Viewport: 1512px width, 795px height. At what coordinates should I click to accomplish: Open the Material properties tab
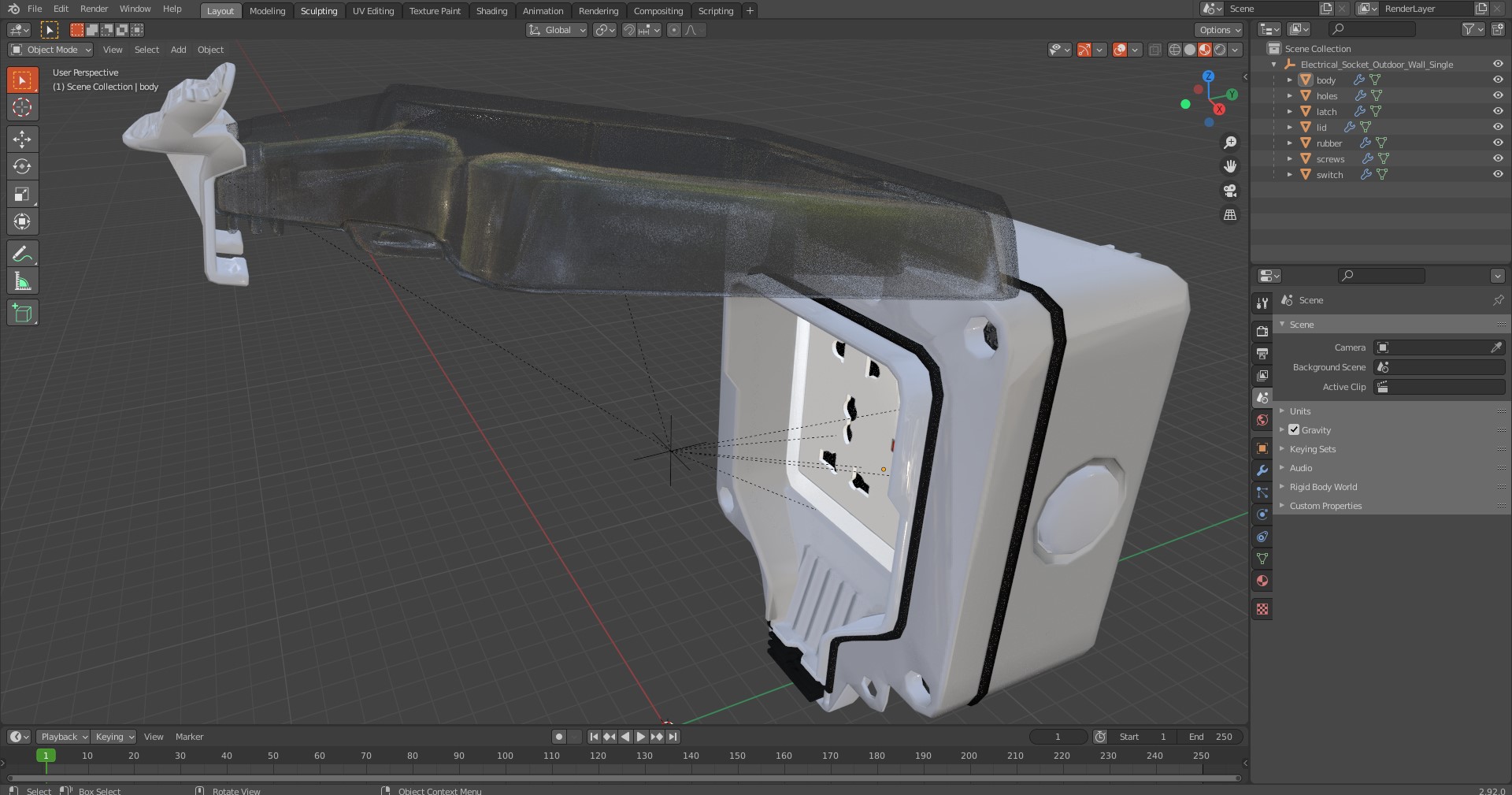[x=1262, y=581]
